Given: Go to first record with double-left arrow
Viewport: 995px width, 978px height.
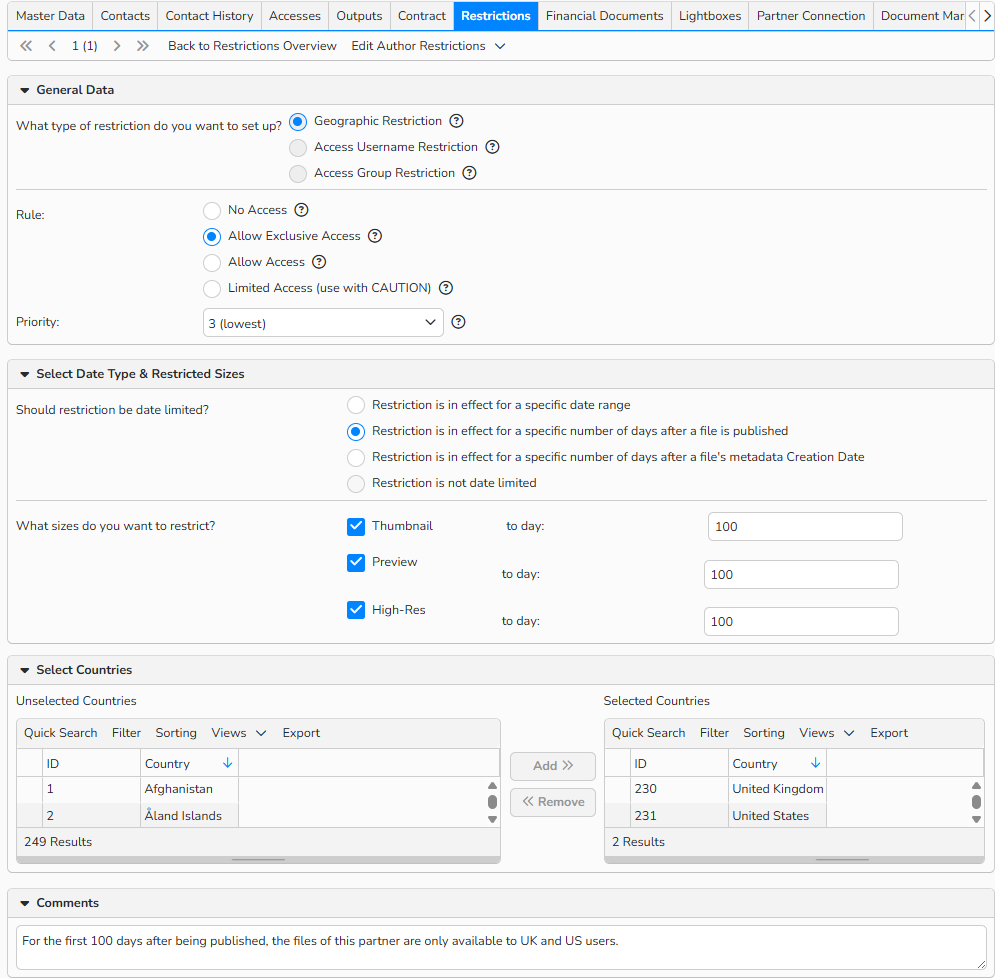Looking at the screenshot, I should click(26, 46).
